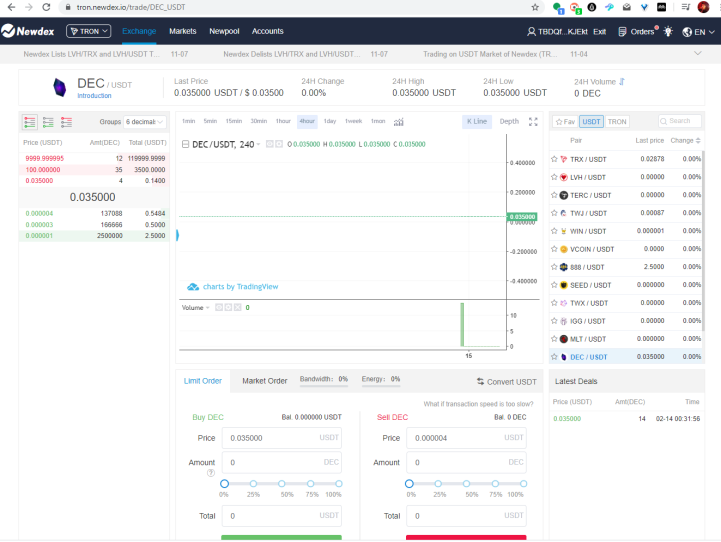Click the SEED / USDT coin icon
The width and height of the screenshot is (721, 542).
pos(564,285)
